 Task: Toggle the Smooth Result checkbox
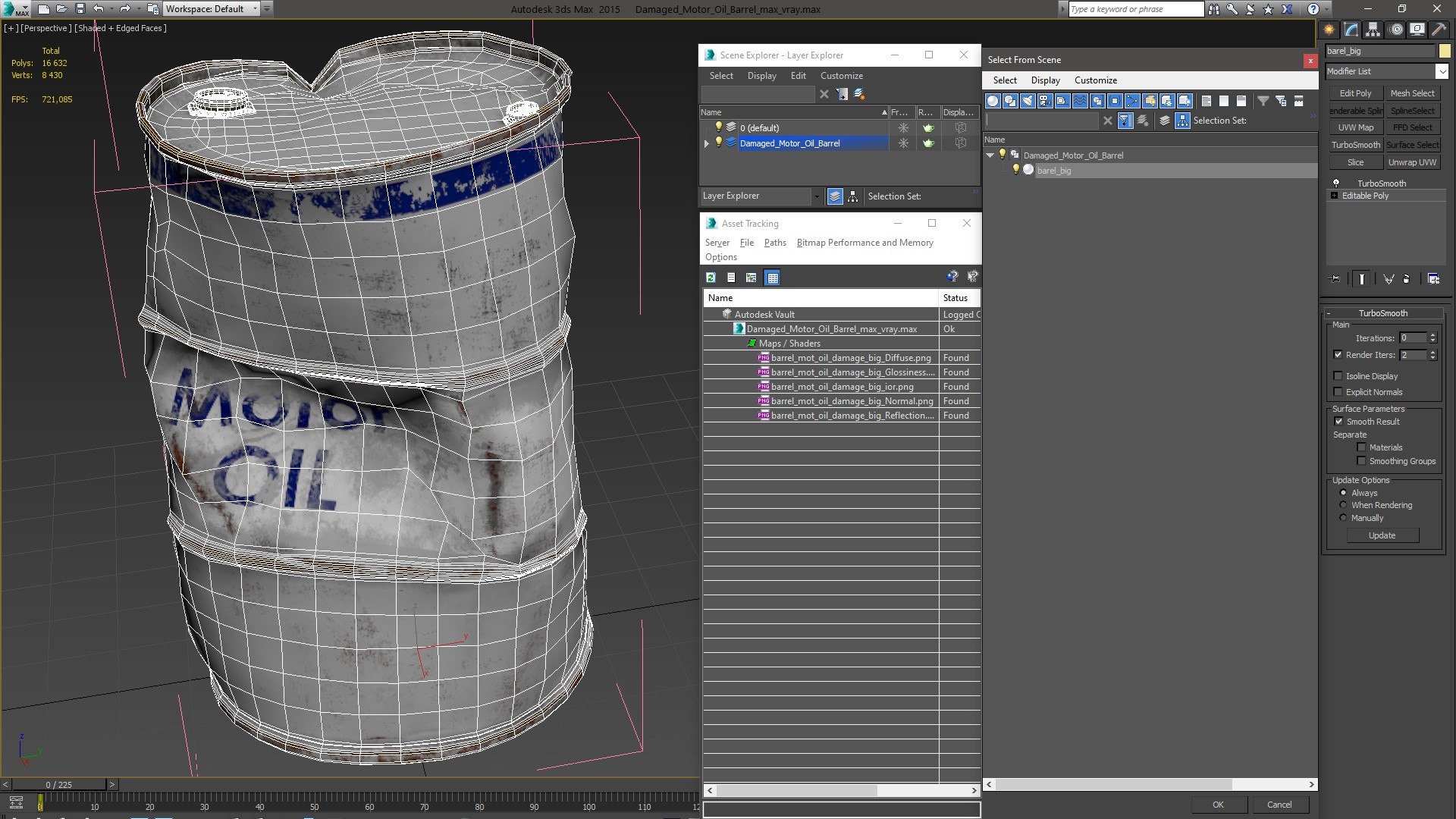pos(1338,422)
